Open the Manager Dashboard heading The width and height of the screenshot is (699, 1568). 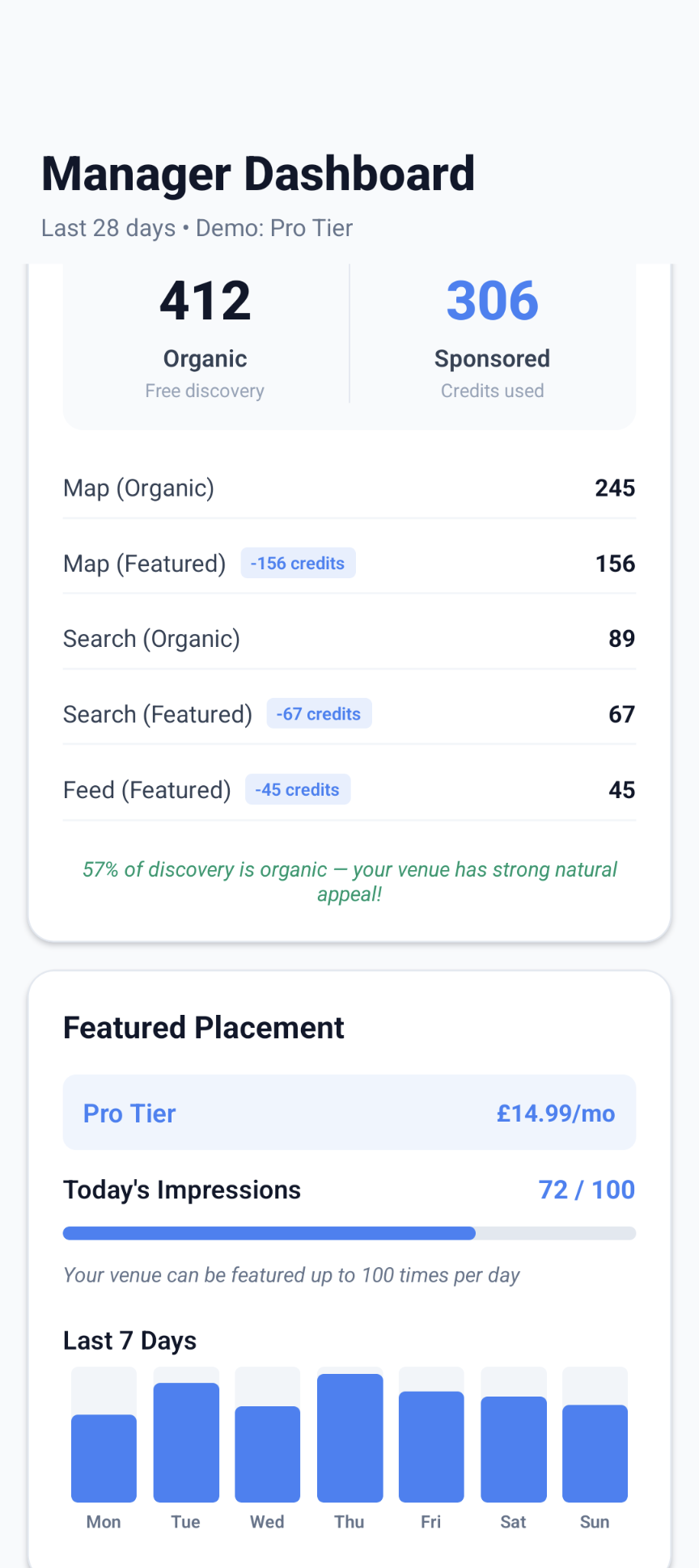(x=257, y=173)
